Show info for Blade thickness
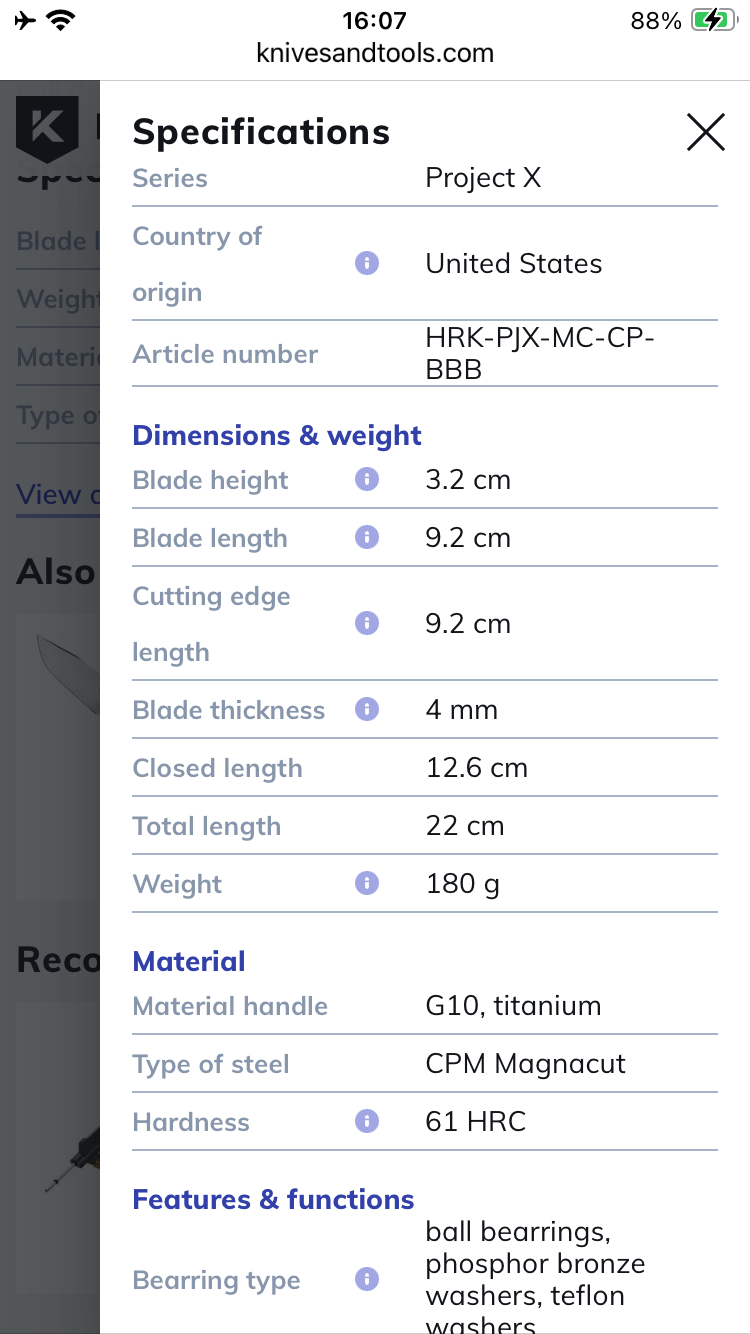This screenshot has height=1334, width=750. click(367, 710)
